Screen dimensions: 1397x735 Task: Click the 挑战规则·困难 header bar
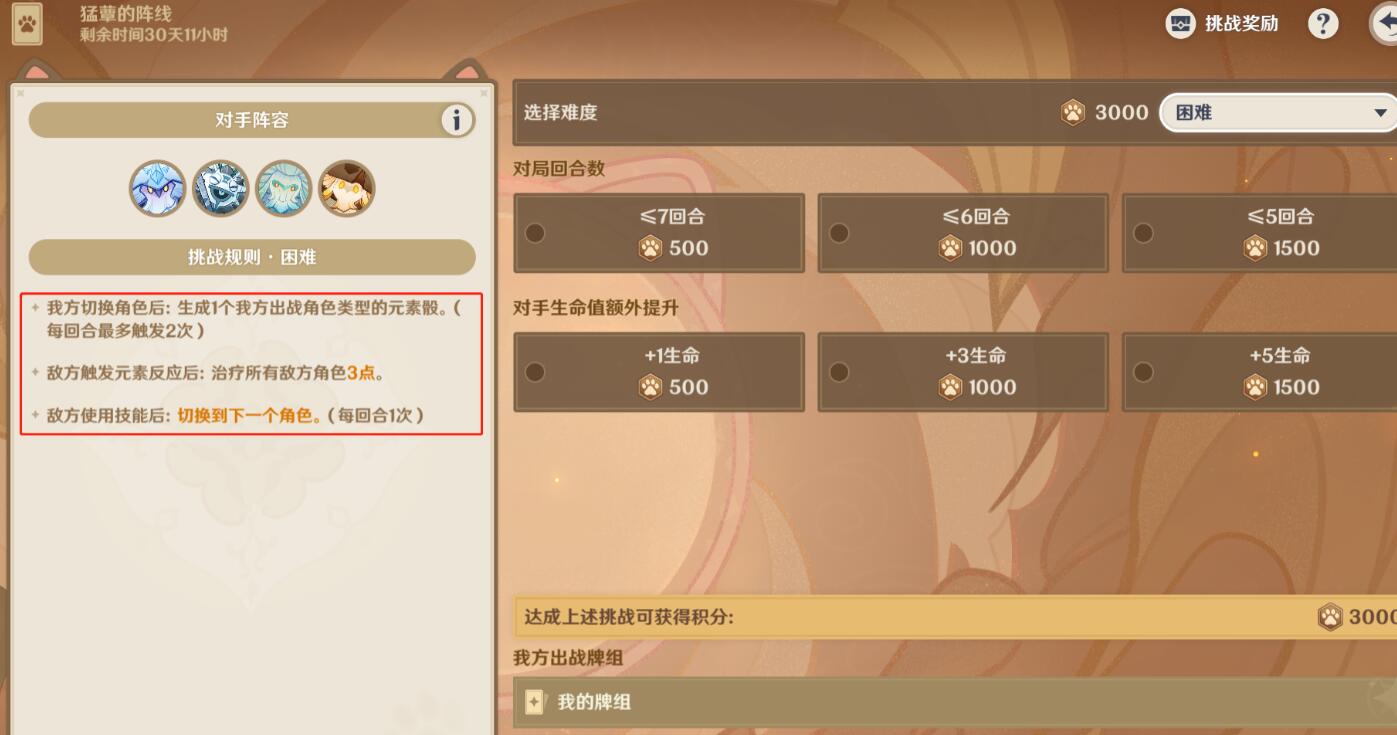click(x=252, y=257)
